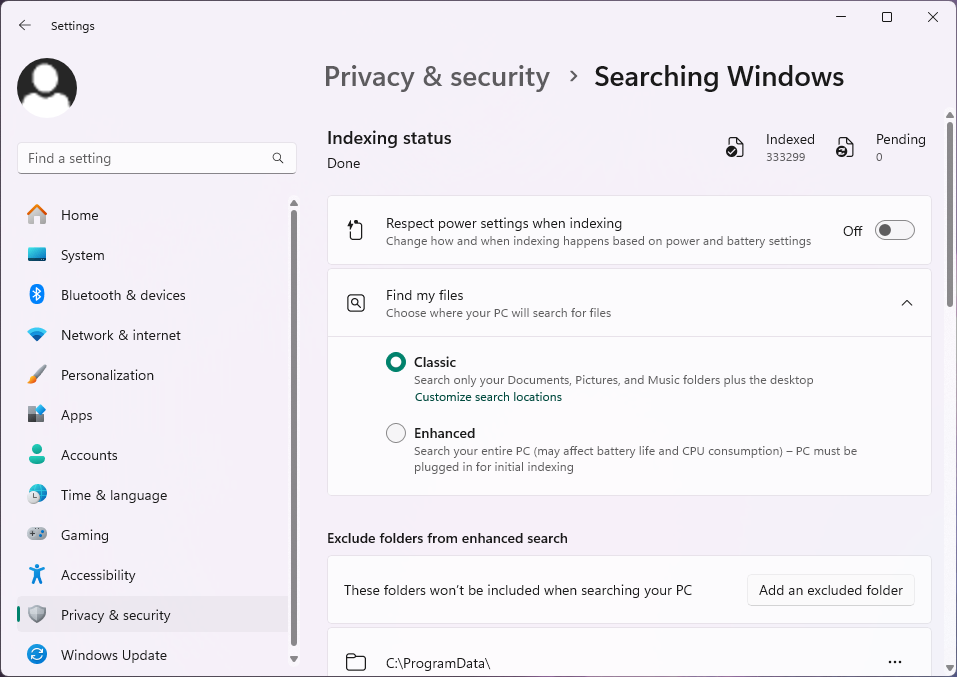
Task: Toggle Respect power settings when indexing
Action: [894, 230]
